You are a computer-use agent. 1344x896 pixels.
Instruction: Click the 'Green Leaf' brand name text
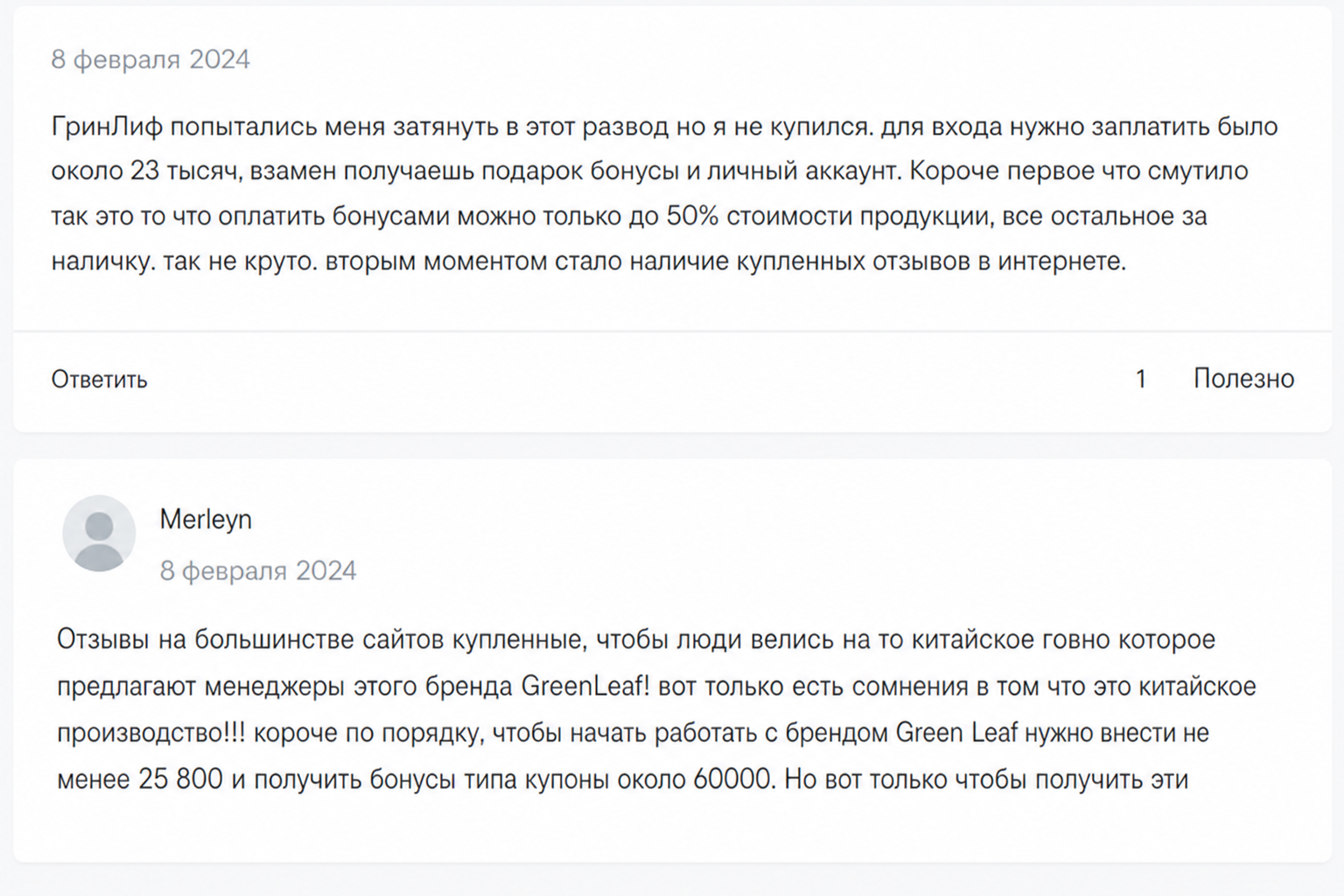[x=956, y=732]
